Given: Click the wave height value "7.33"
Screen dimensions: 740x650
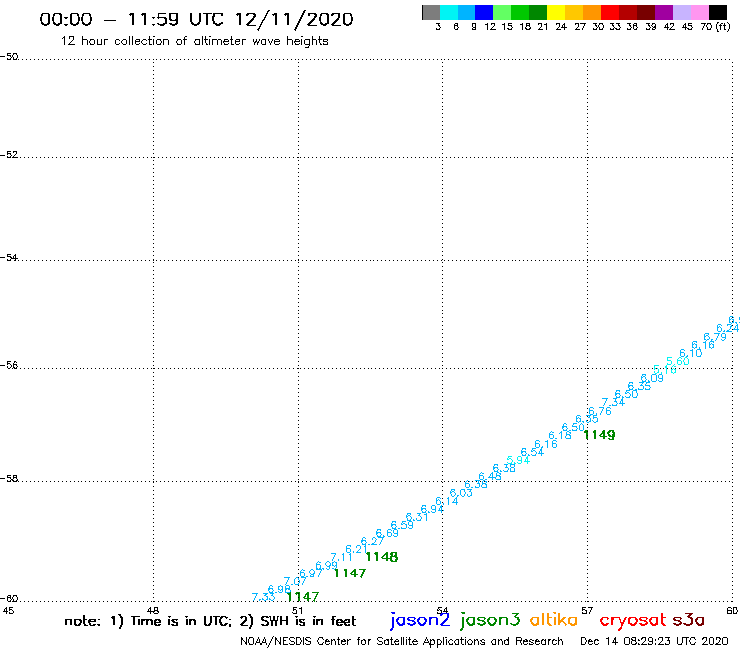Looking at the screenshot, I should [263, 597].
